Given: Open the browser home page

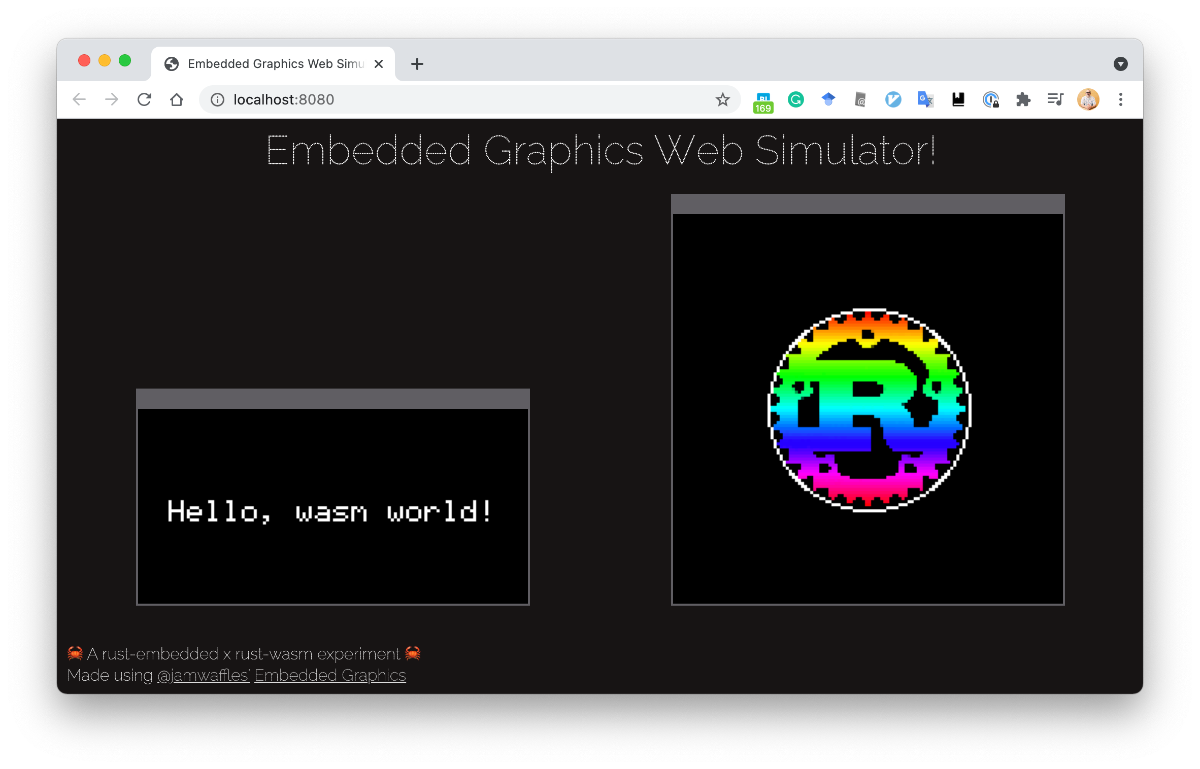Looking at the screenshot, I should 177,100.
